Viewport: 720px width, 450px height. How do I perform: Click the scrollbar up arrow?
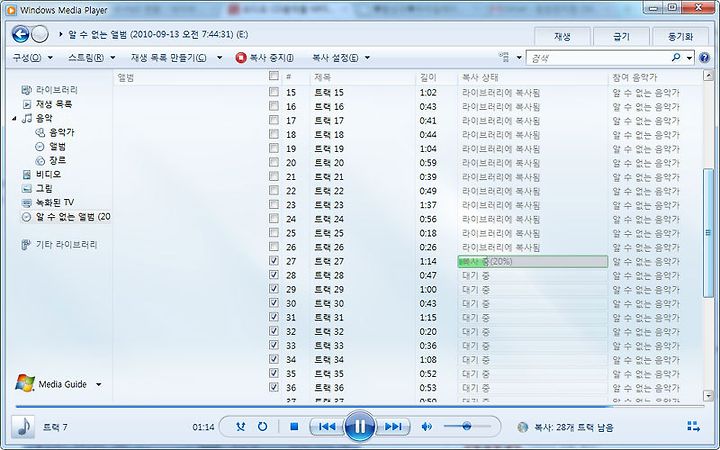point(708,76)
